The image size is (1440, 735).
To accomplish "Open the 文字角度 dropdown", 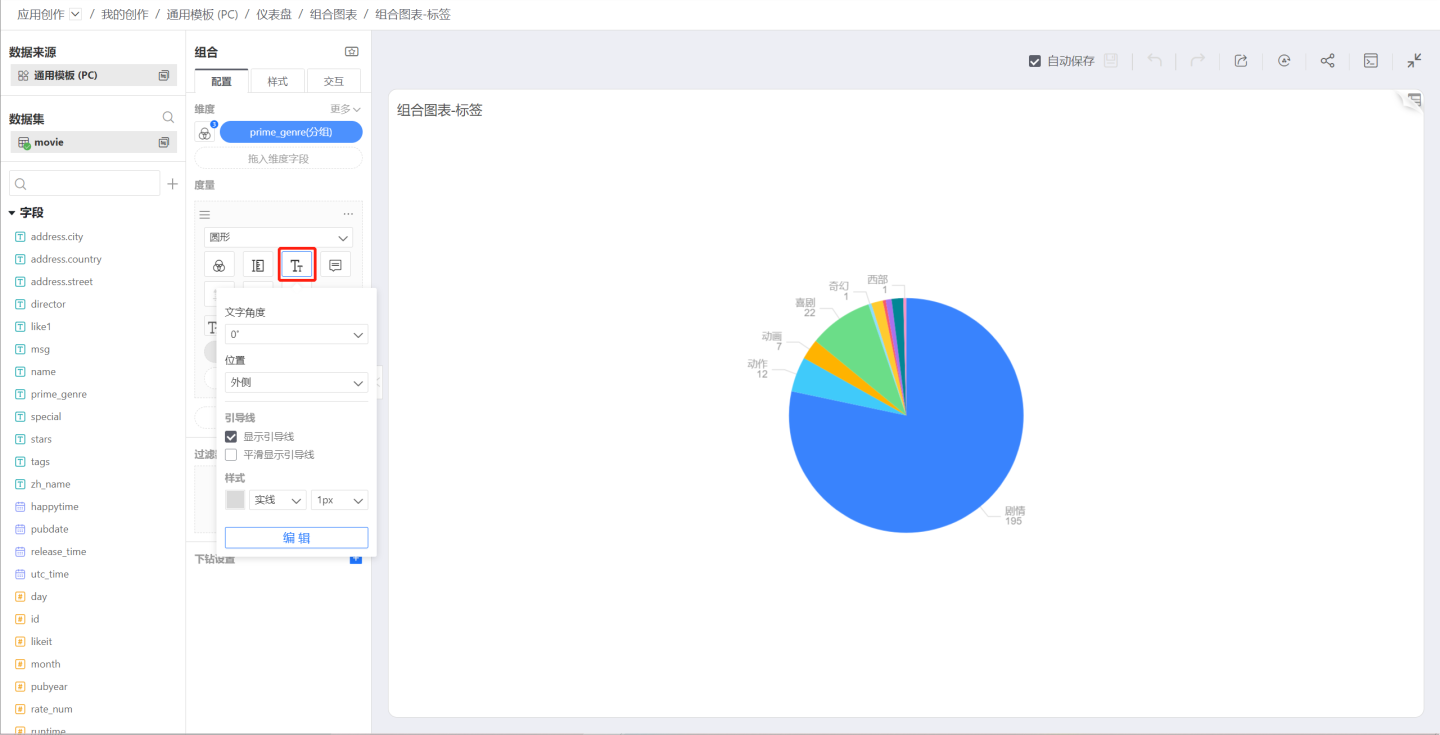I will (x=296, y=335).
